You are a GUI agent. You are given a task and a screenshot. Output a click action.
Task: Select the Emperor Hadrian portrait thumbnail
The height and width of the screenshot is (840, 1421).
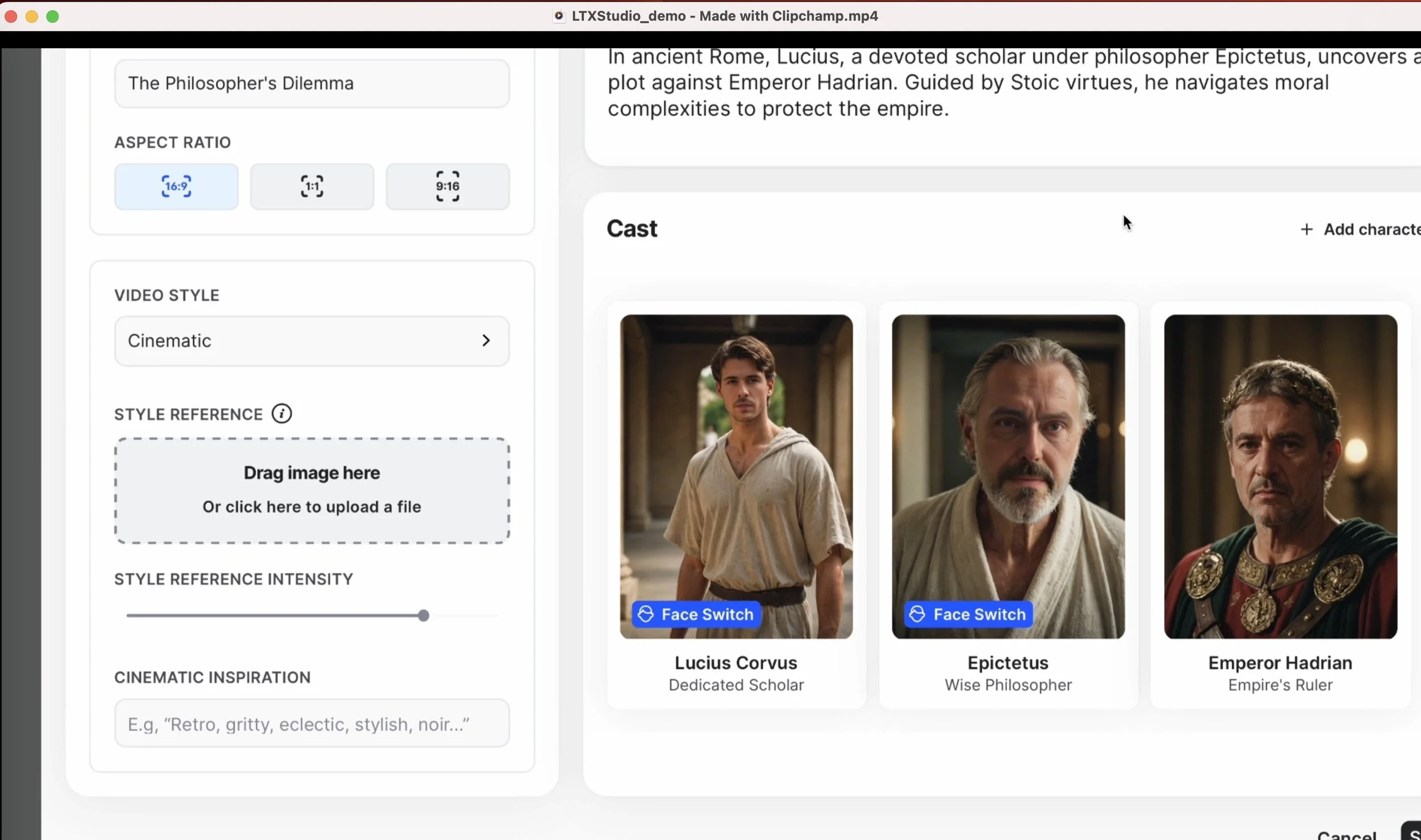(x=1280, y=476)
